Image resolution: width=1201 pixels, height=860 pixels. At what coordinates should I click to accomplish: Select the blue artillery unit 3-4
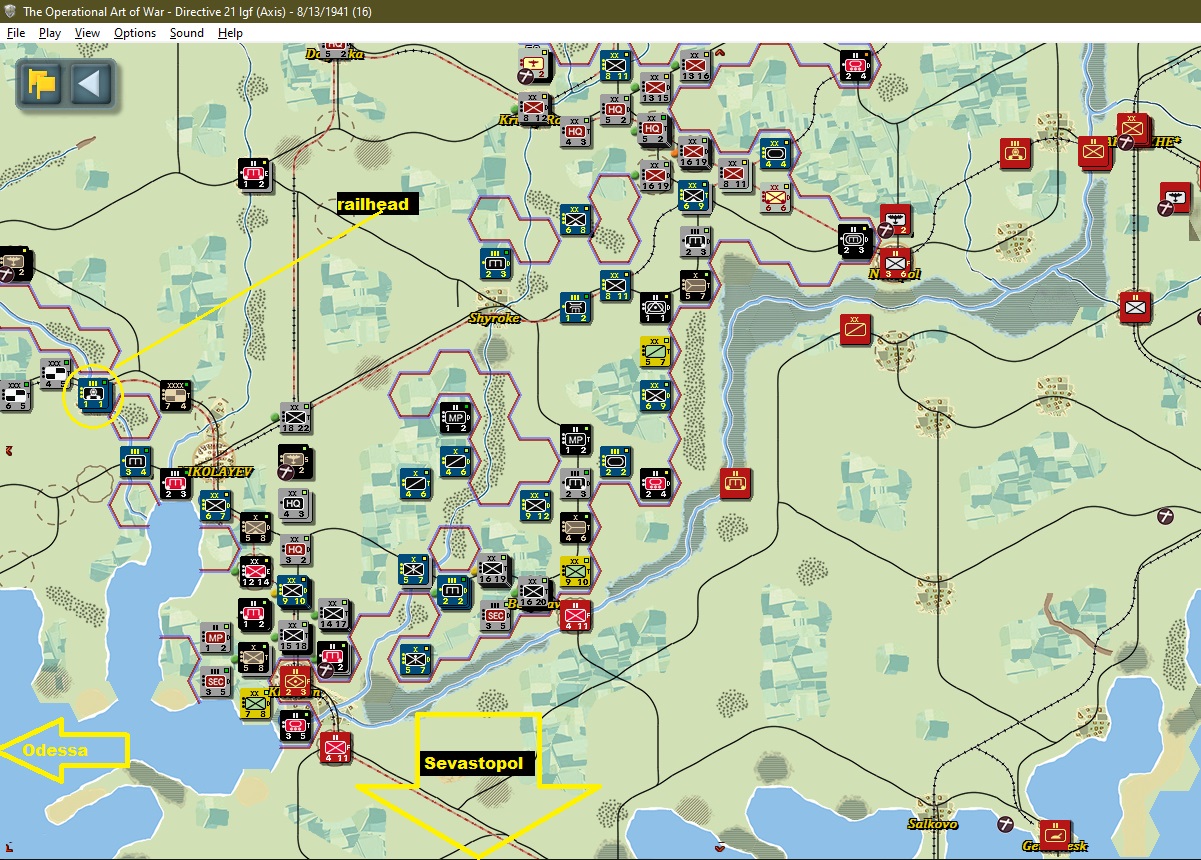136,462
